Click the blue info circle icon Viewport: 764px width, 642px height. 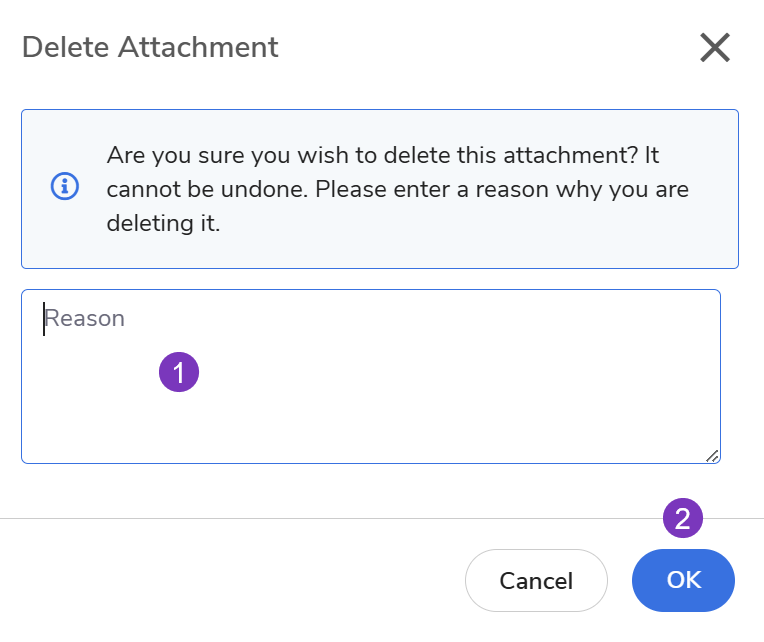65,187
